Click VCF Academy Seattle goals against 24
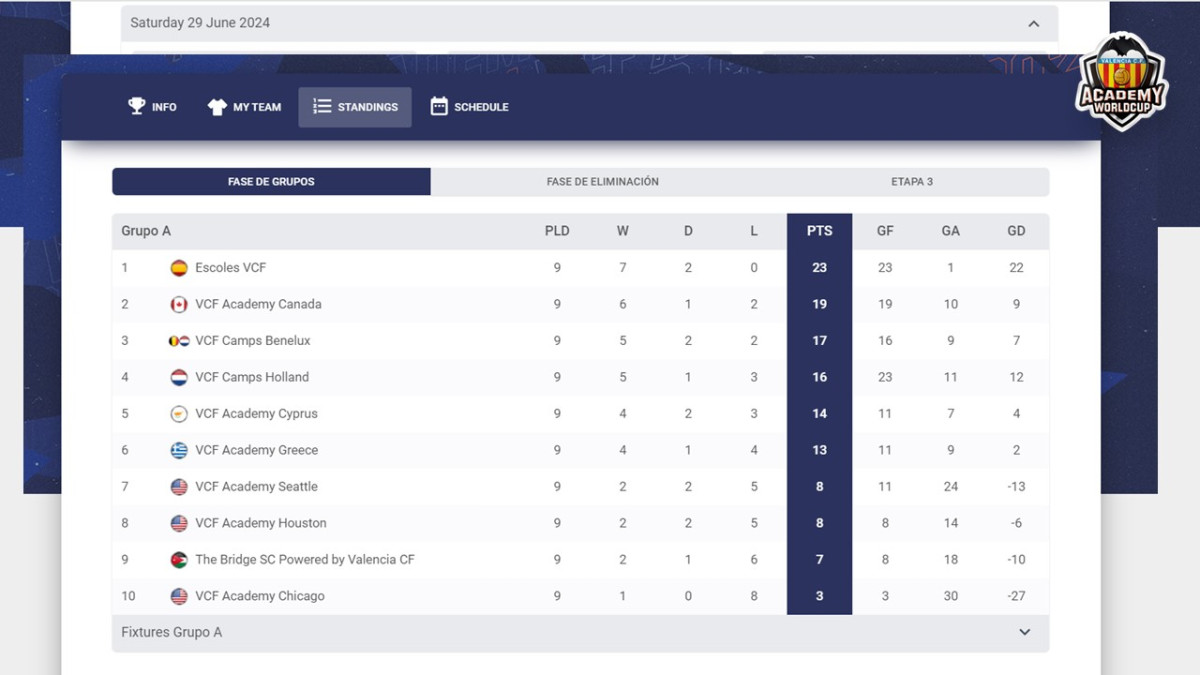The image size is (1200, 675). point(951,487)
